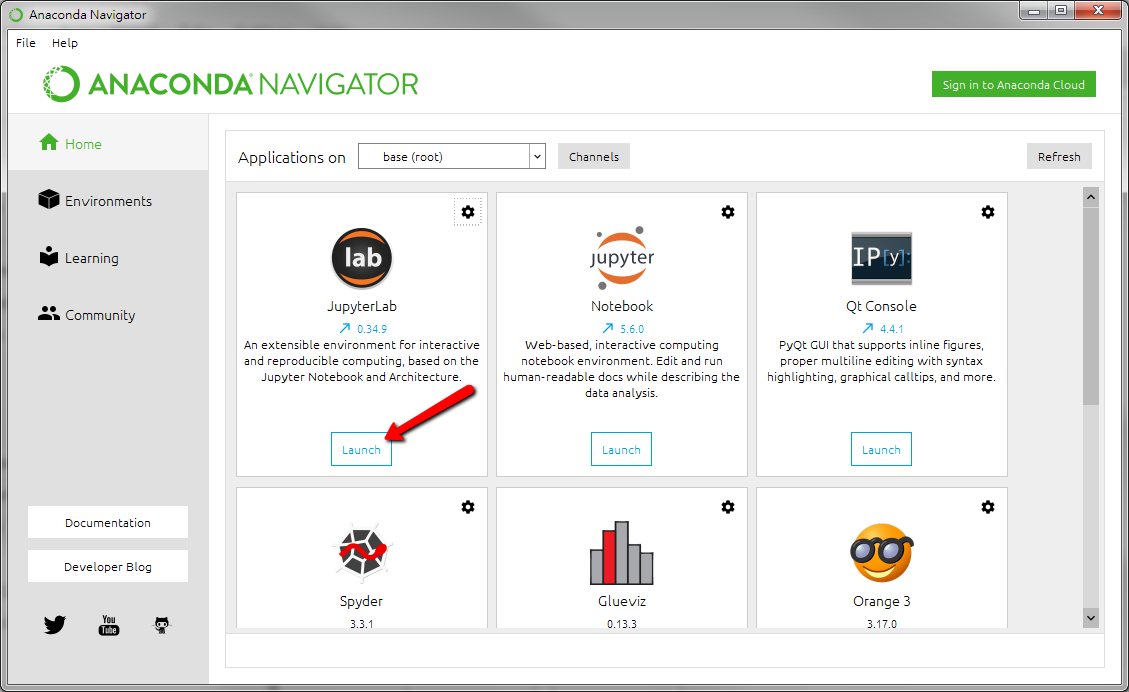Open JupyterLab gear settings menu

[468, 212]
